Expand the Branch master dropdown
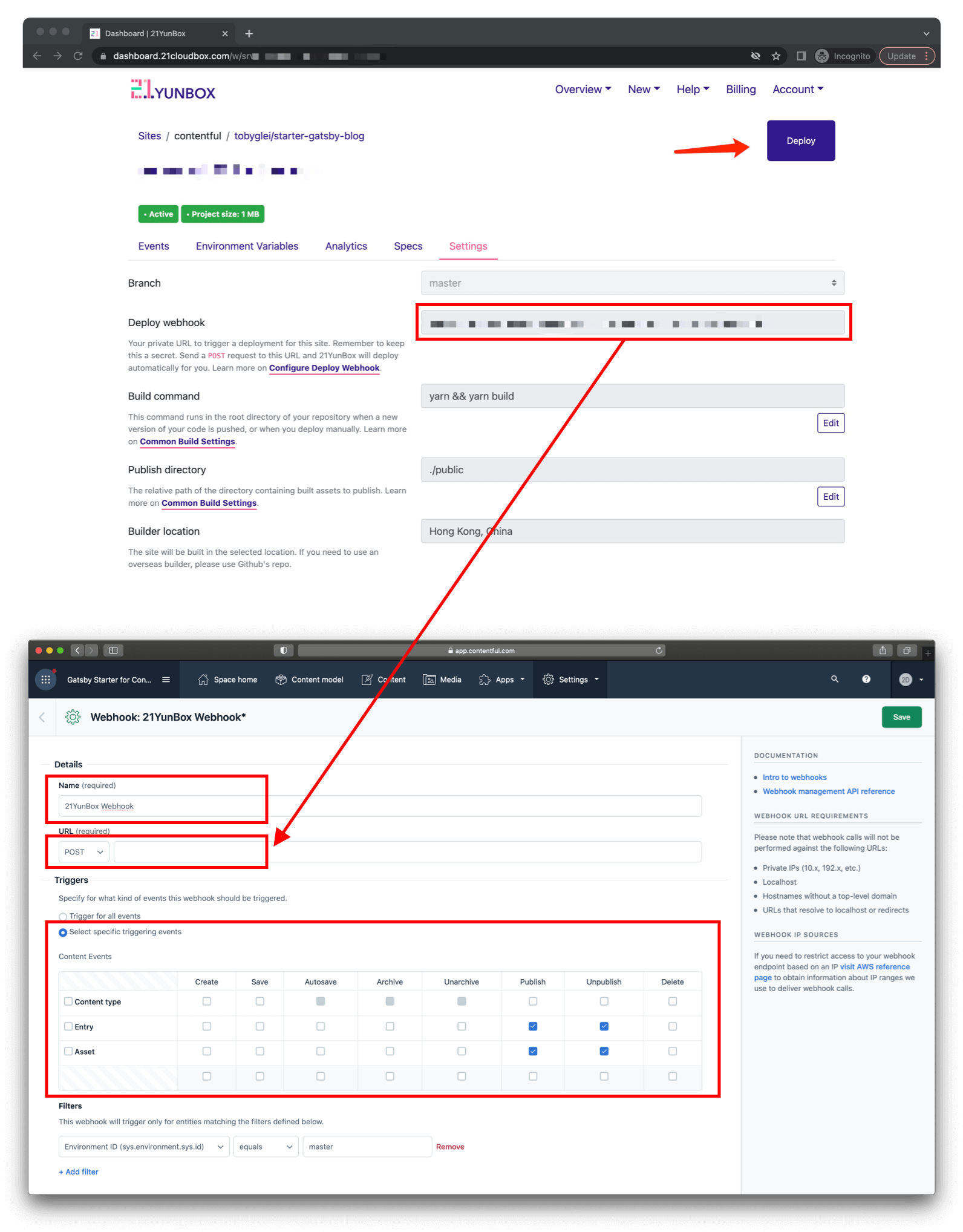This screenshot has height=1232, width=963. coord(632,283)
